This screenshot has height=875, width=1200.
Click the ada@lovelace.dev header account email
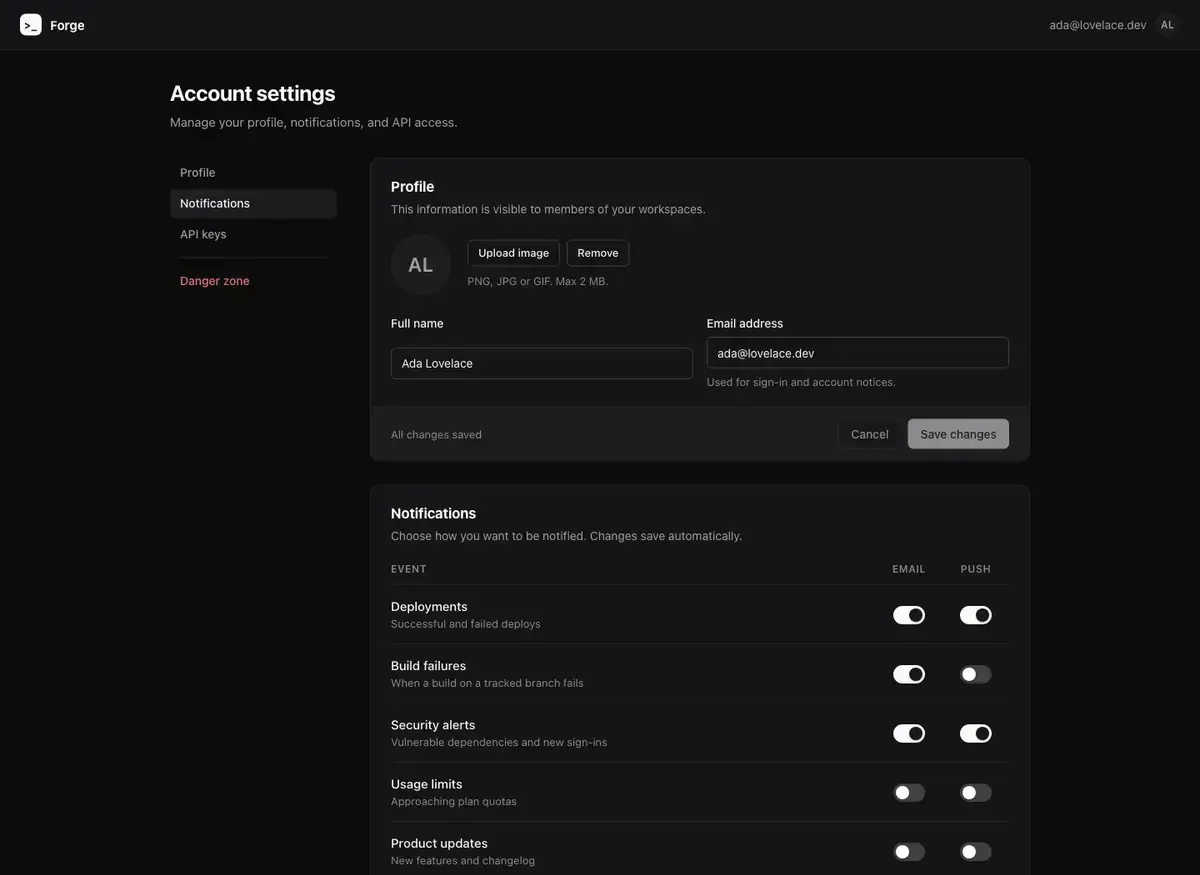point(1098,25)
